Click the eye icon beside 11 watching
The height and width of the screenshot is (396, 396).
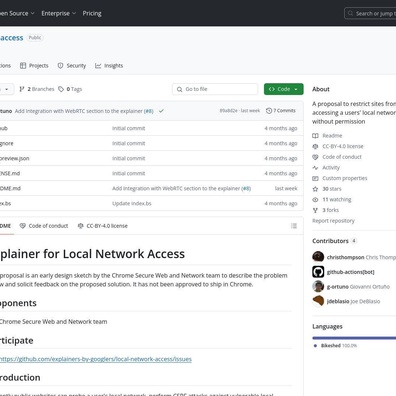pos(315,200)
